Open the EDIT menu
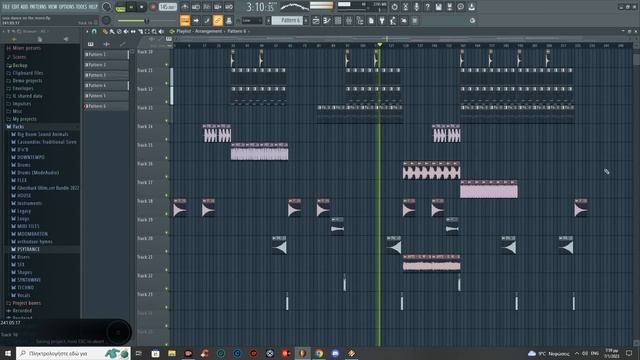The image size is (640, 360). 16,7
